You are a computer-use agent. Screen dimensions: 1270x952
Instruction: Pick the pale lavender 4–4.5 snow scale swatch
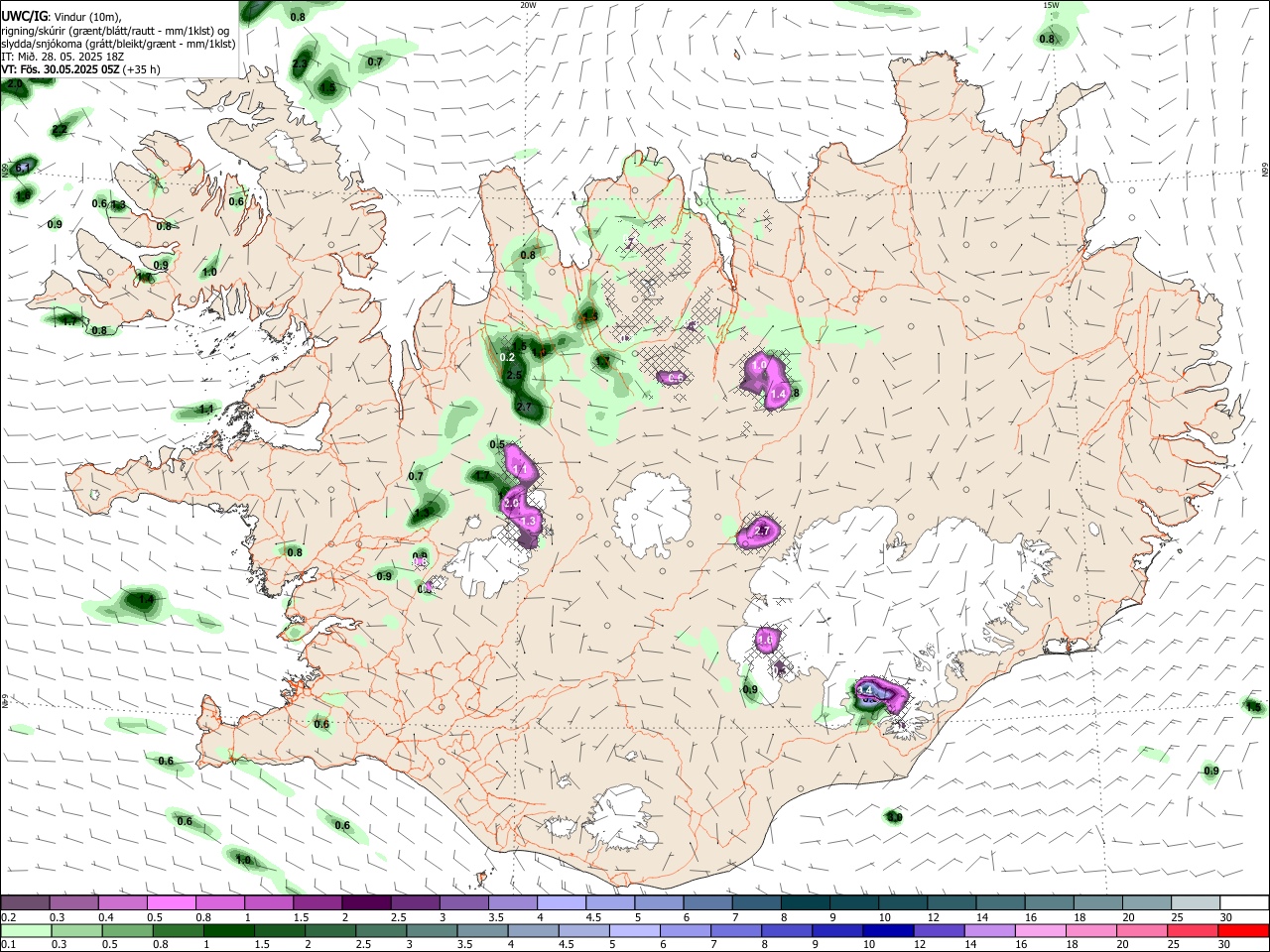561,903
